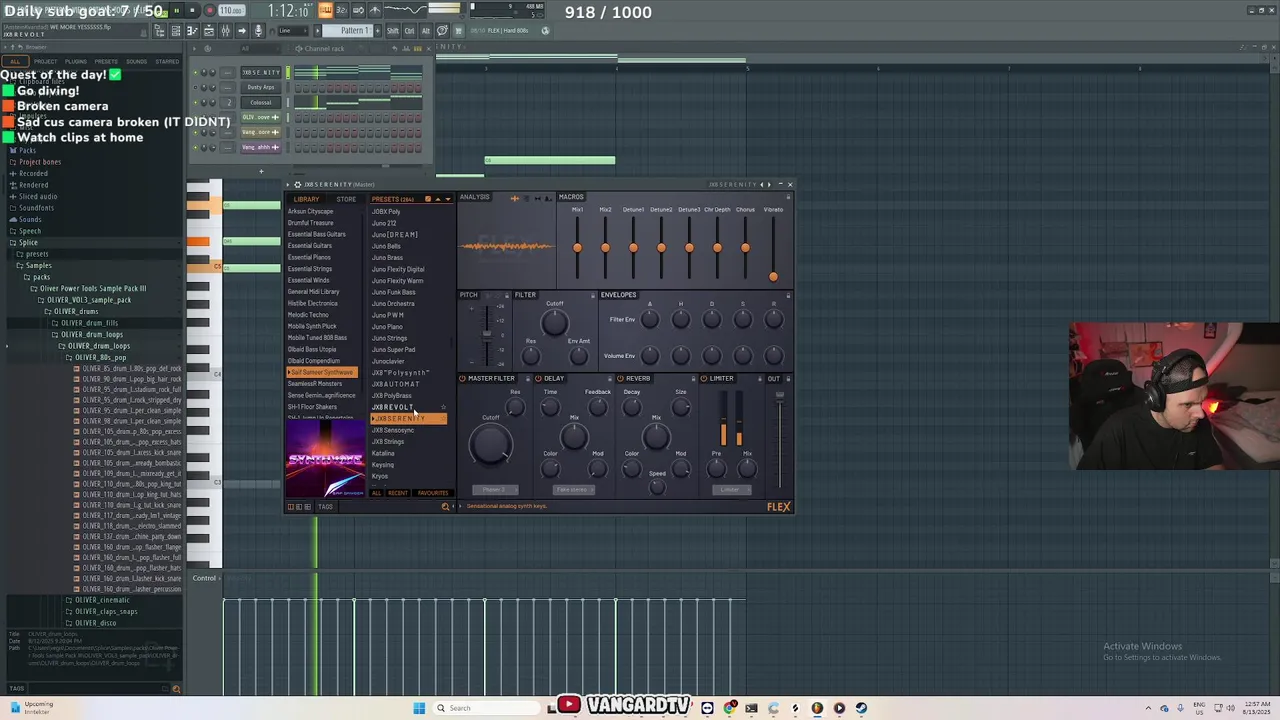This screenshot has height=720, width=1280.
Task: Click the tempo 110 display
Action: tap(231, 11)
